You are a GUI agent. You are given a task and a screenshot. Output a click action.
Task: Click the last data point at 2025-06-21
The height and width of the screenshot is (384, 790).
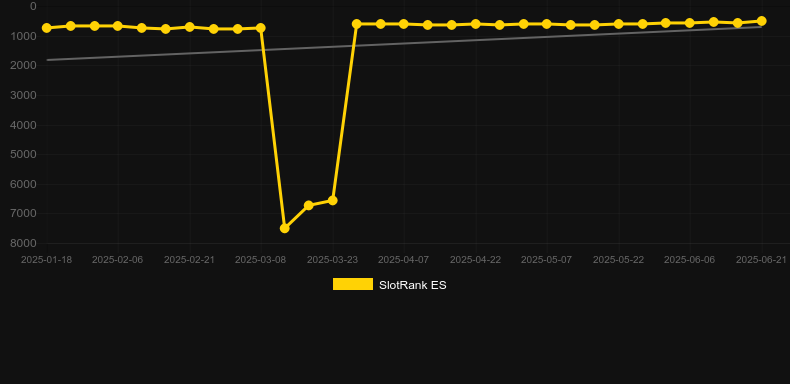coord(761,21)
